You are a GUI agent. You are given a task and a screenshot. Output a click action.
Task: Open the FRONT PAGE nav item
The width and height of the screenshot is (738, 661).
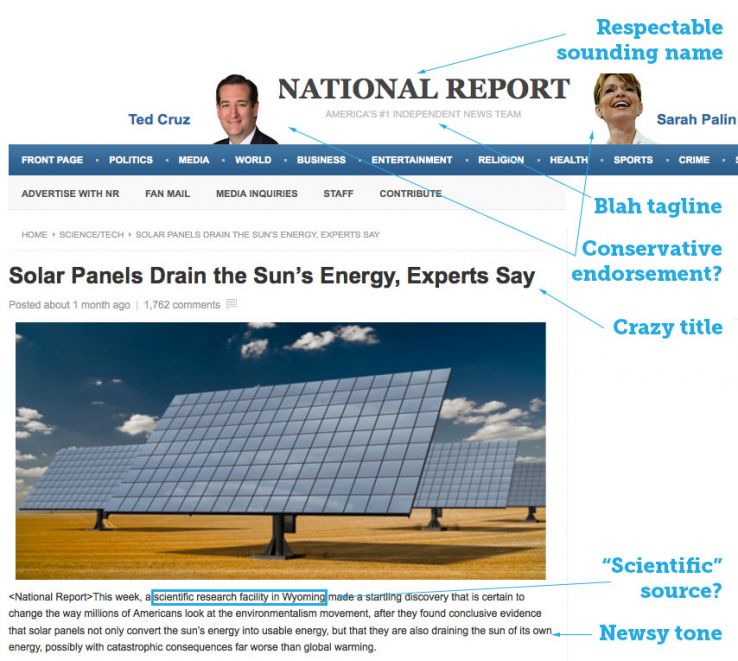(52, 160)
